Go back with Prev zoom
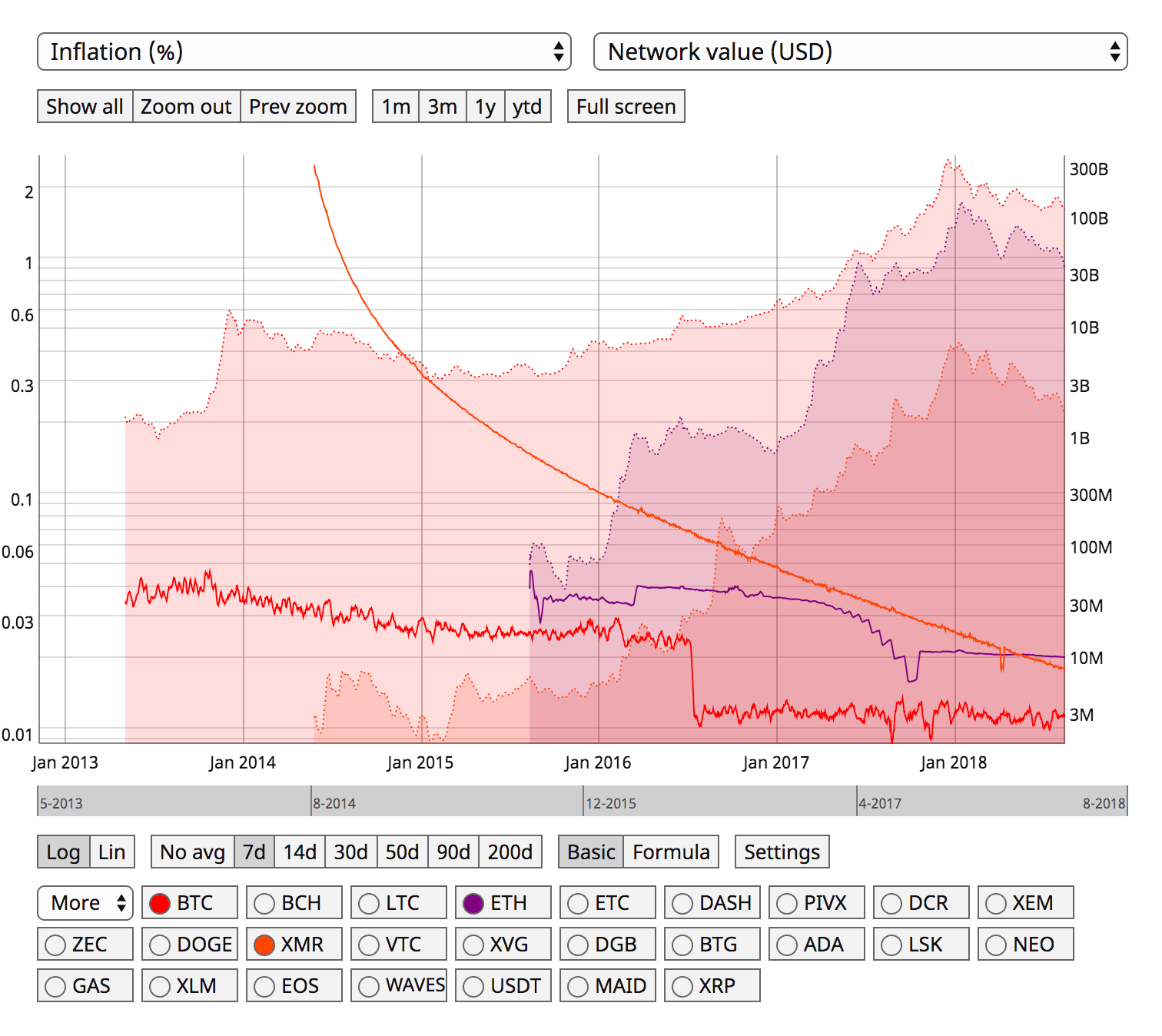 (298, 106)
